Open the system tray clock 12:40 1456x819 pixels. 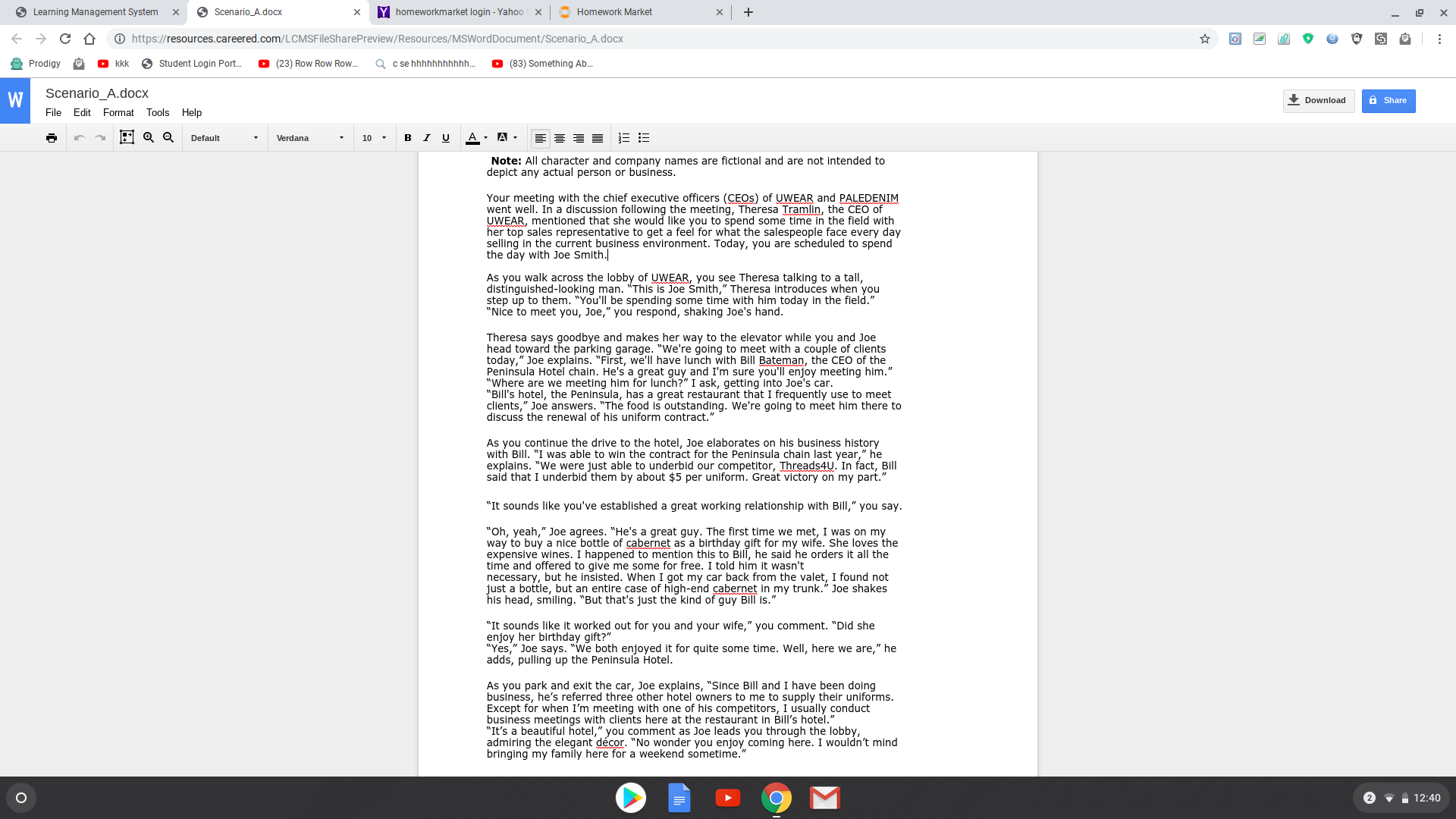pos(1426,798)
